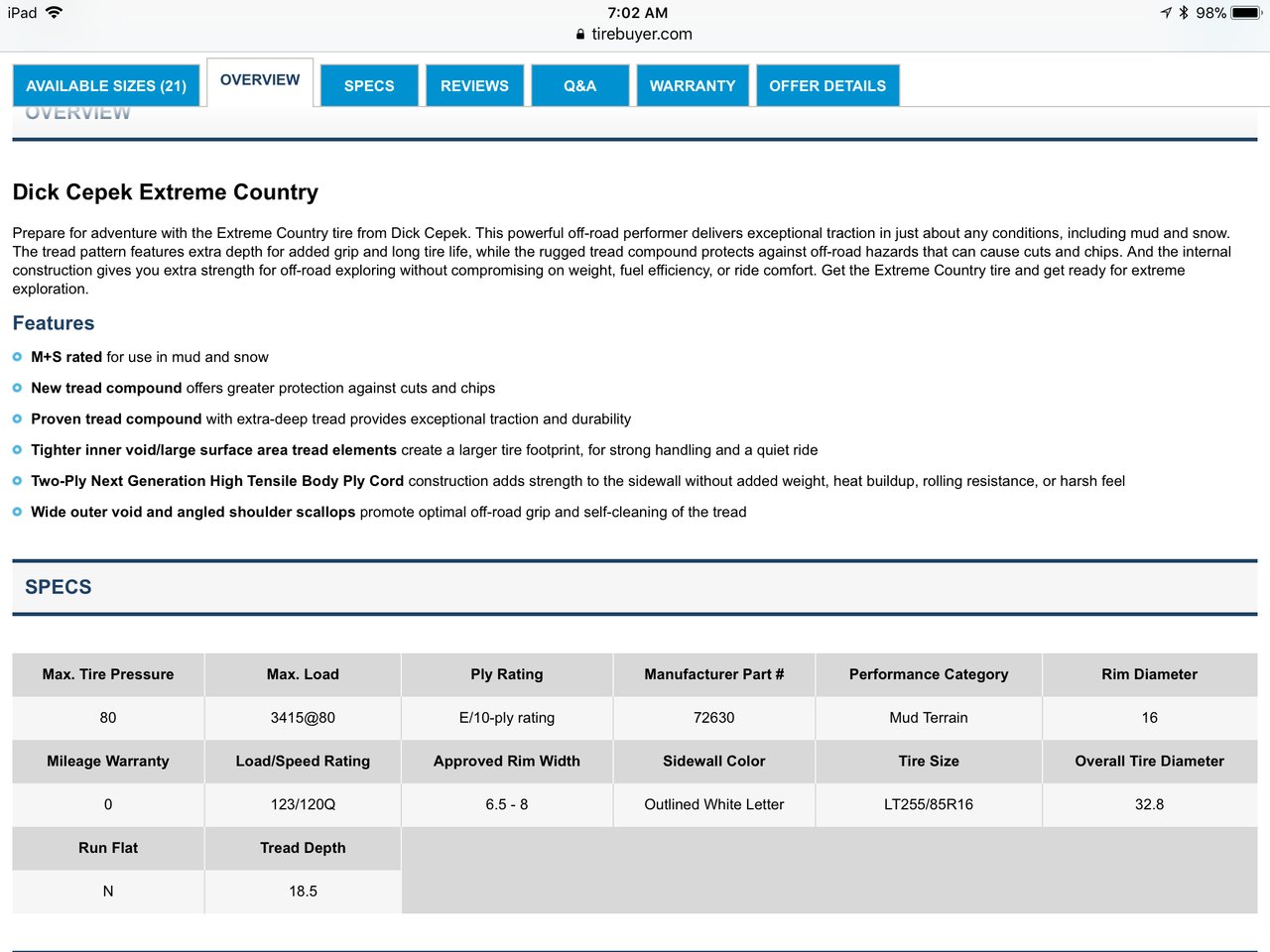Click the product description paragraph
The height and width of the screenshot is (952, 1270).
click(x=623, y=261)
